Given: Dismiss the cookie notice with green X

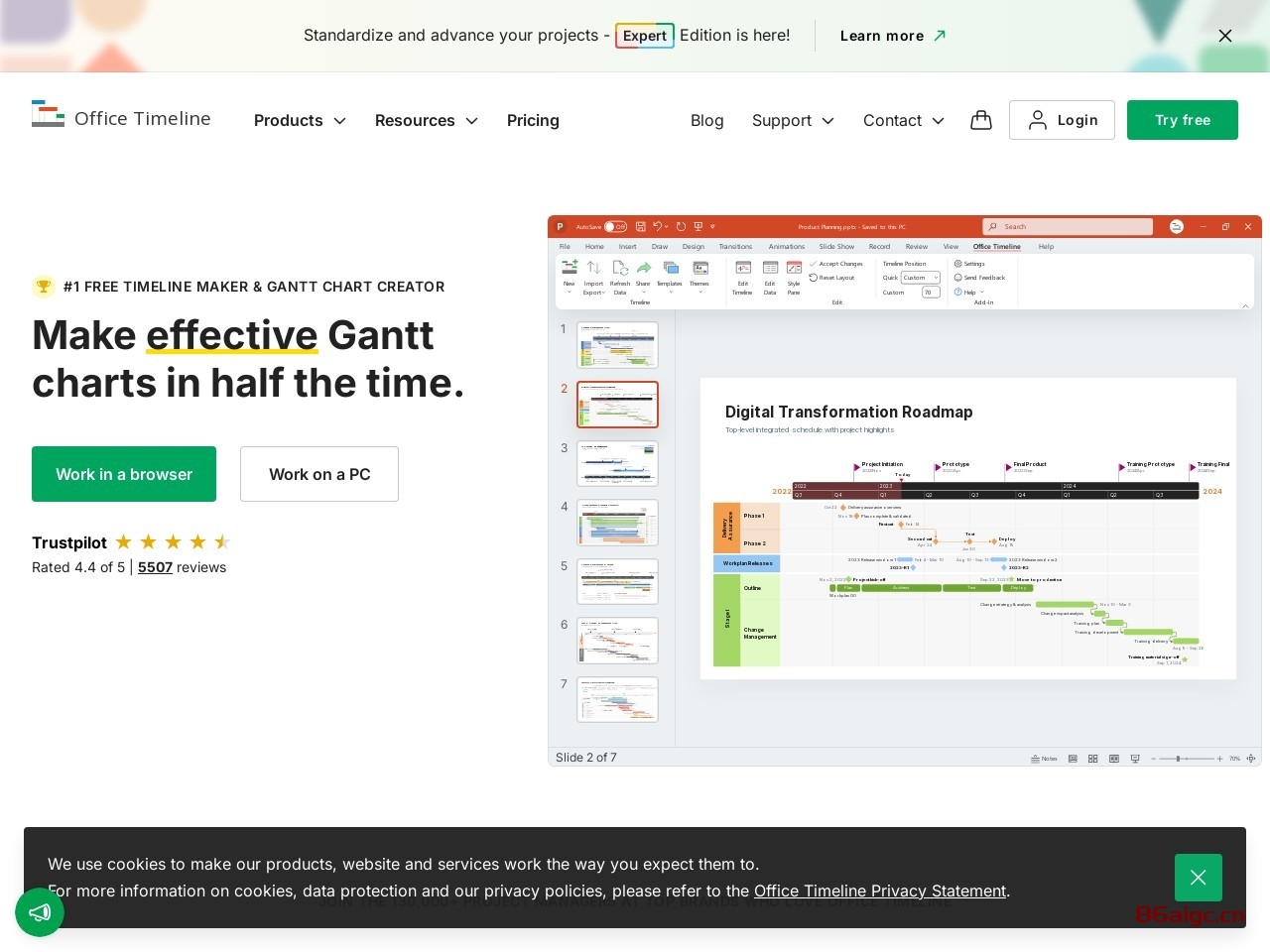Looking at the screenshot, I should pos(1199,878).
